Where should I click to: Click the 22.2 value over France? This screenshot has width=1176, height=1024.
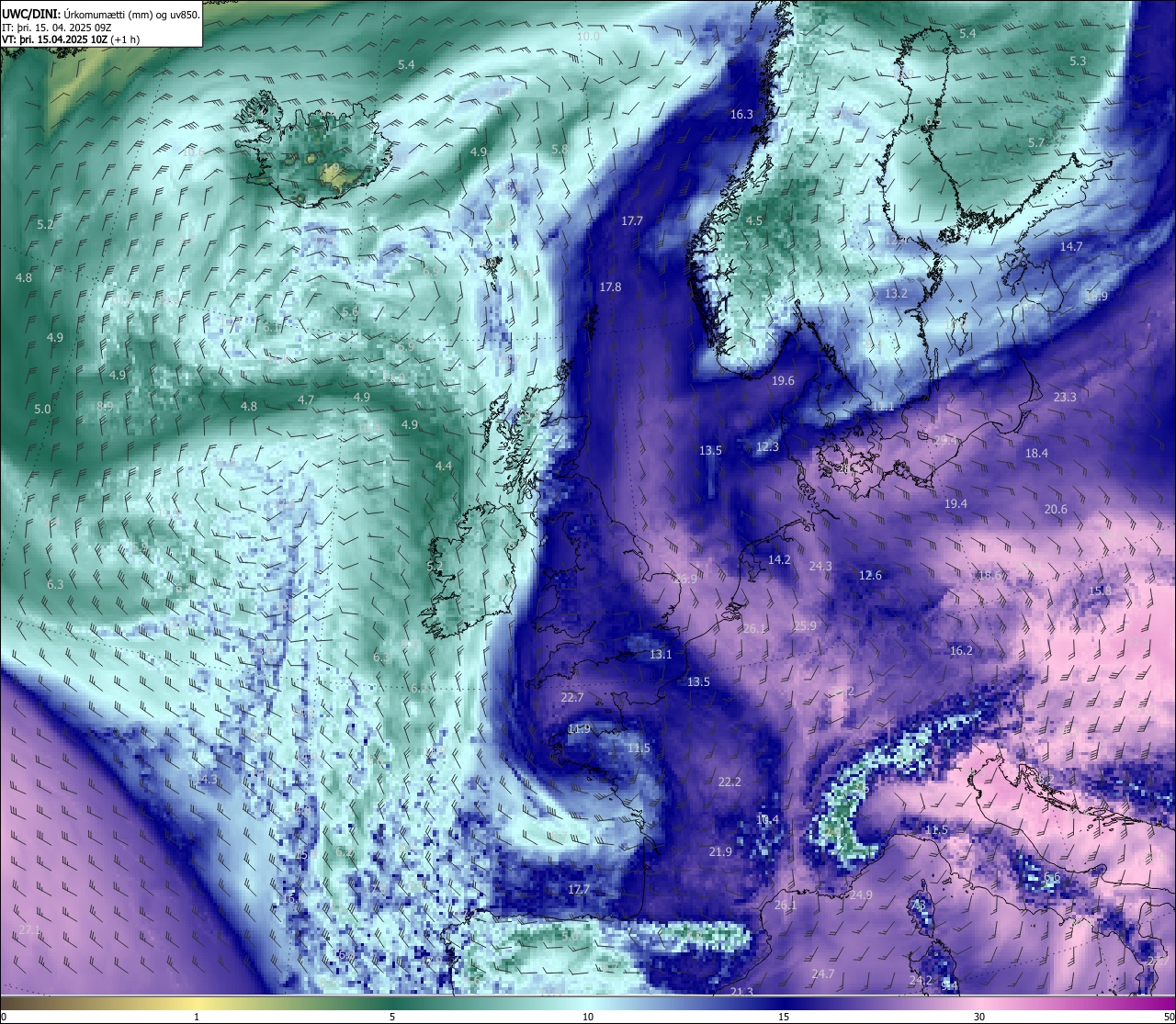(x=729, y=782)
